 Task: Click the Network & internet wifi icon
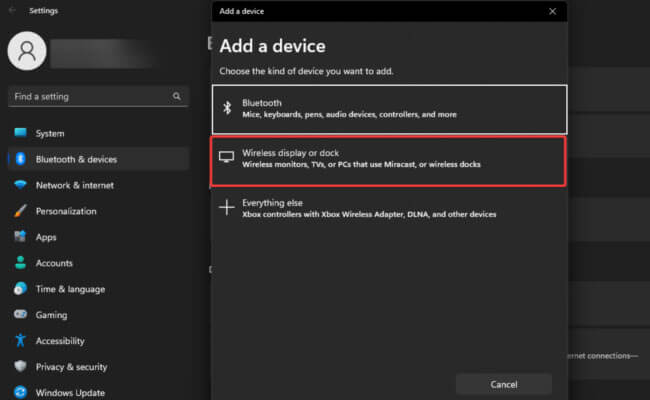click(x=20, y=184)
